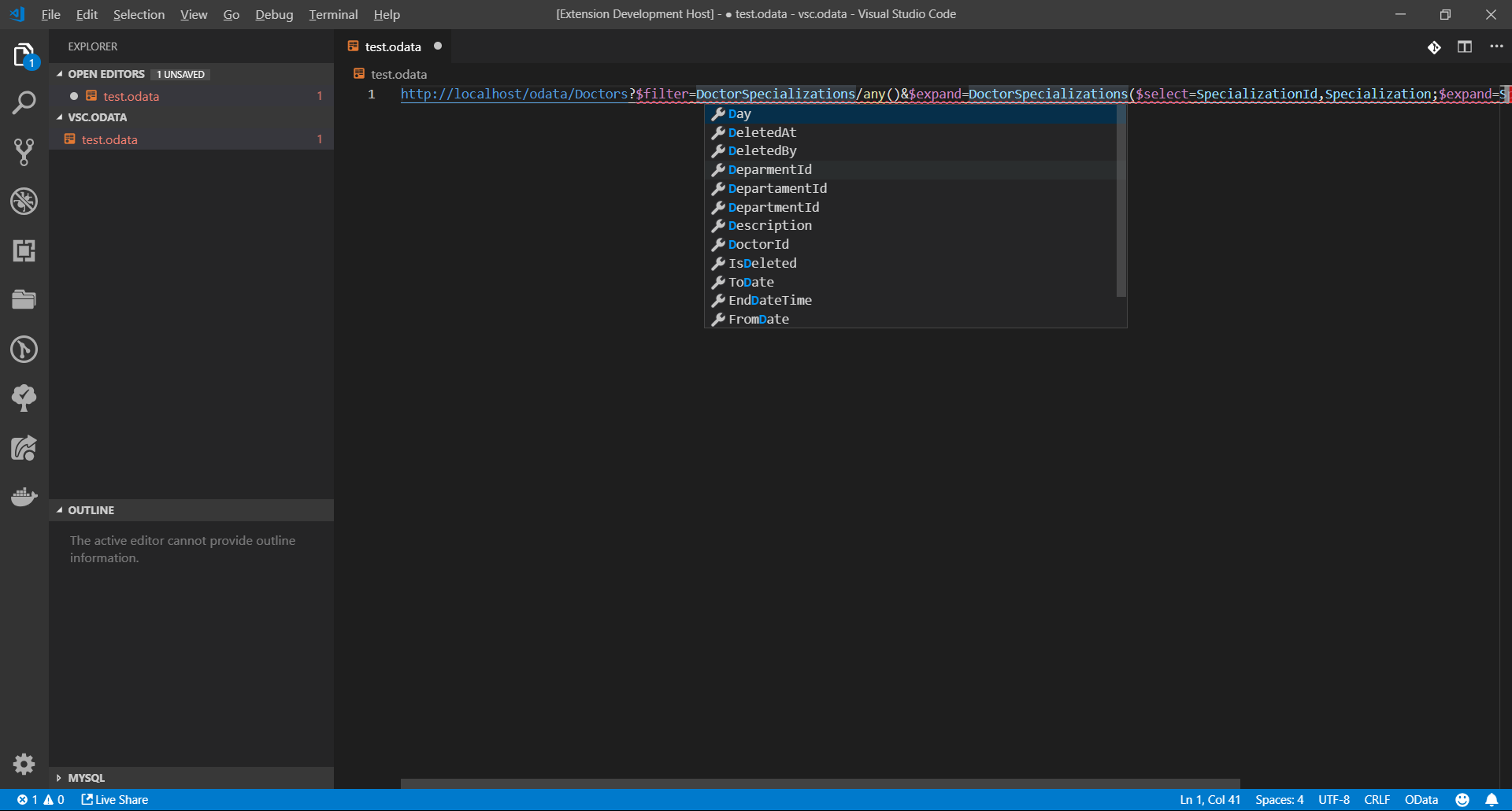Choose DepartamentId suggestion
The width and height of the screenshot is (1512, 811).
[910, 188]
